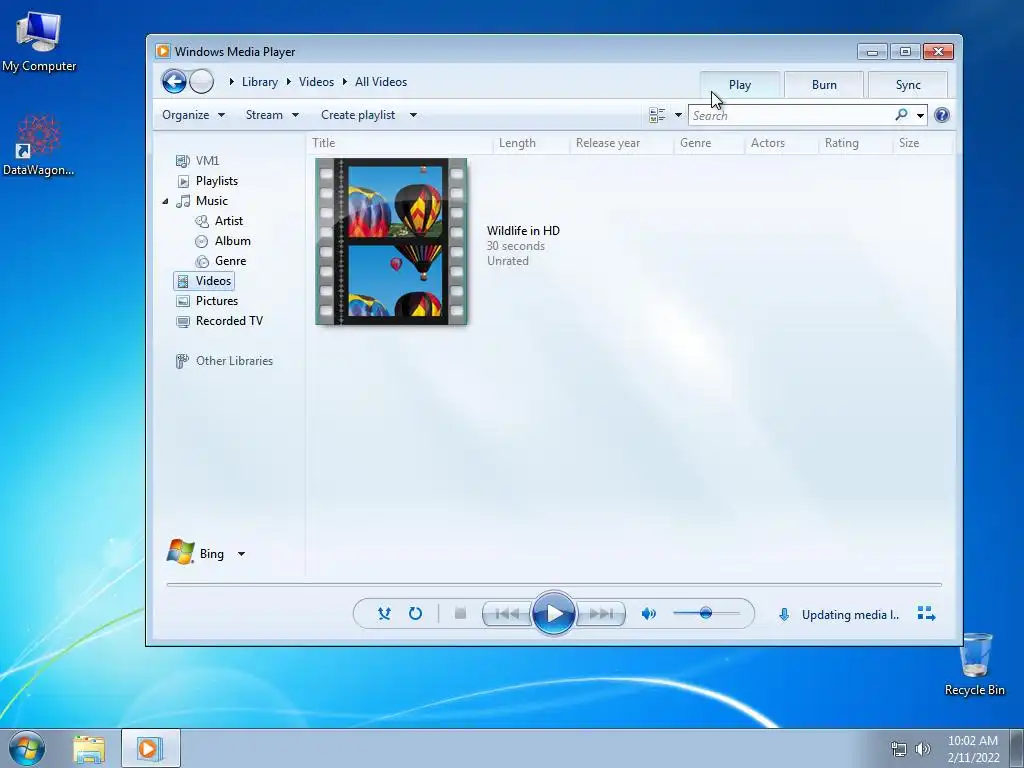Go back with the Back arrow button
Screen dimensions: 1024x768
(174, 82)
